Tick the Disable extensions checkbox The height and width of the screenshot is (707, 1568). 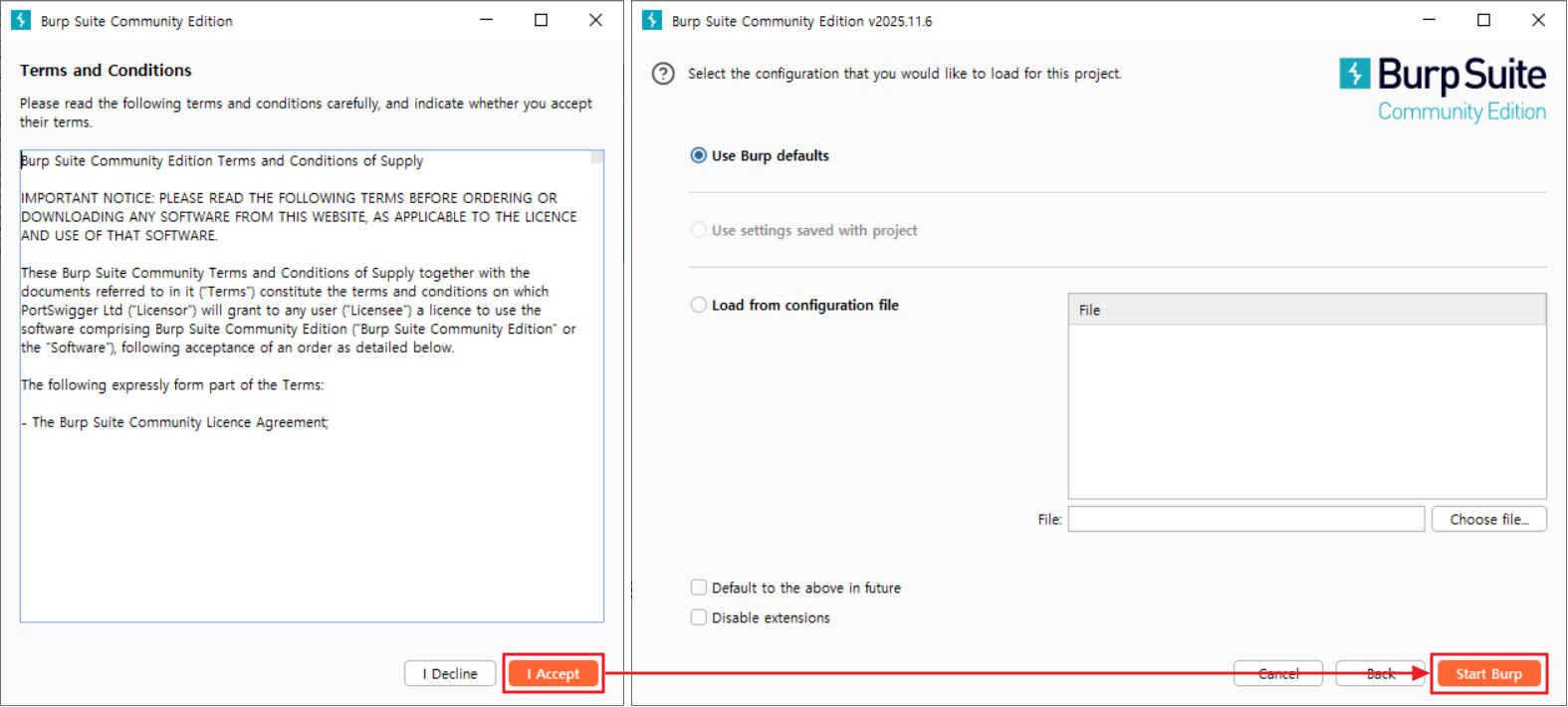tap(699, 617)
